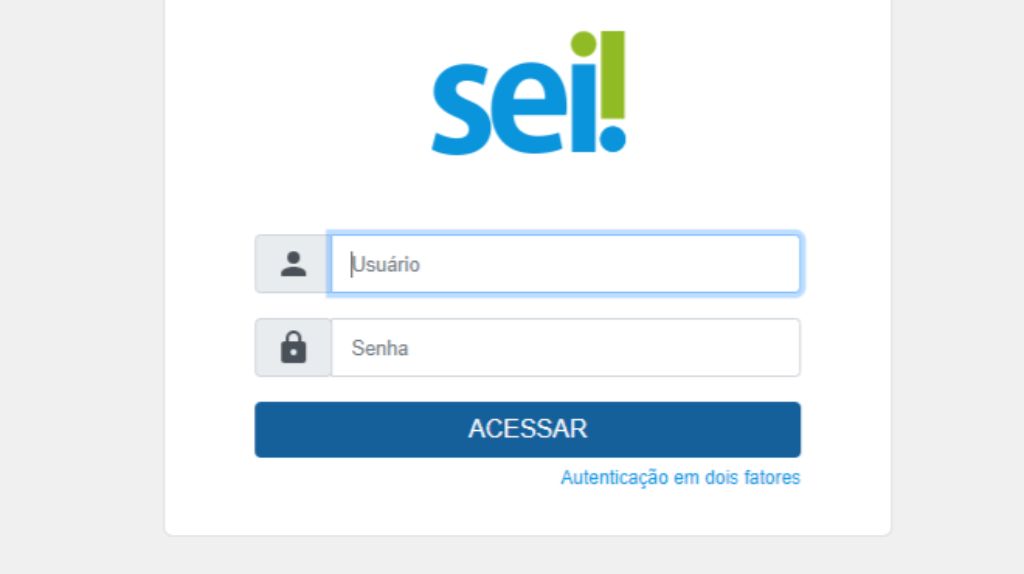The width and height of the screenshot is (1024, 574).
Task: Click the SEI logo image
Action: (x=528, y=93)
